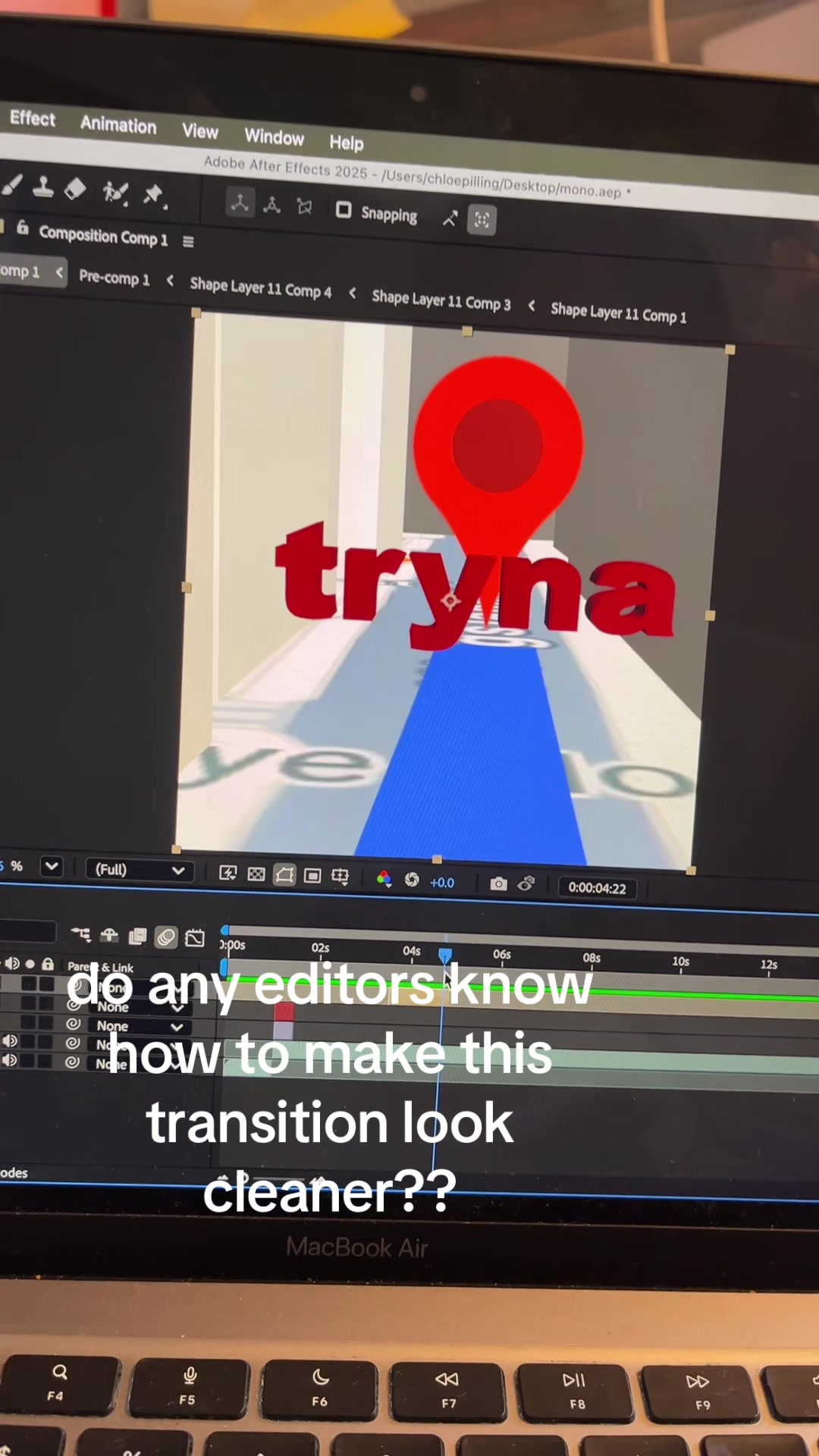This screenshot has width=819, height=1456.
Task: Enable the Snapping checkbox
Action: coord(344,209)
